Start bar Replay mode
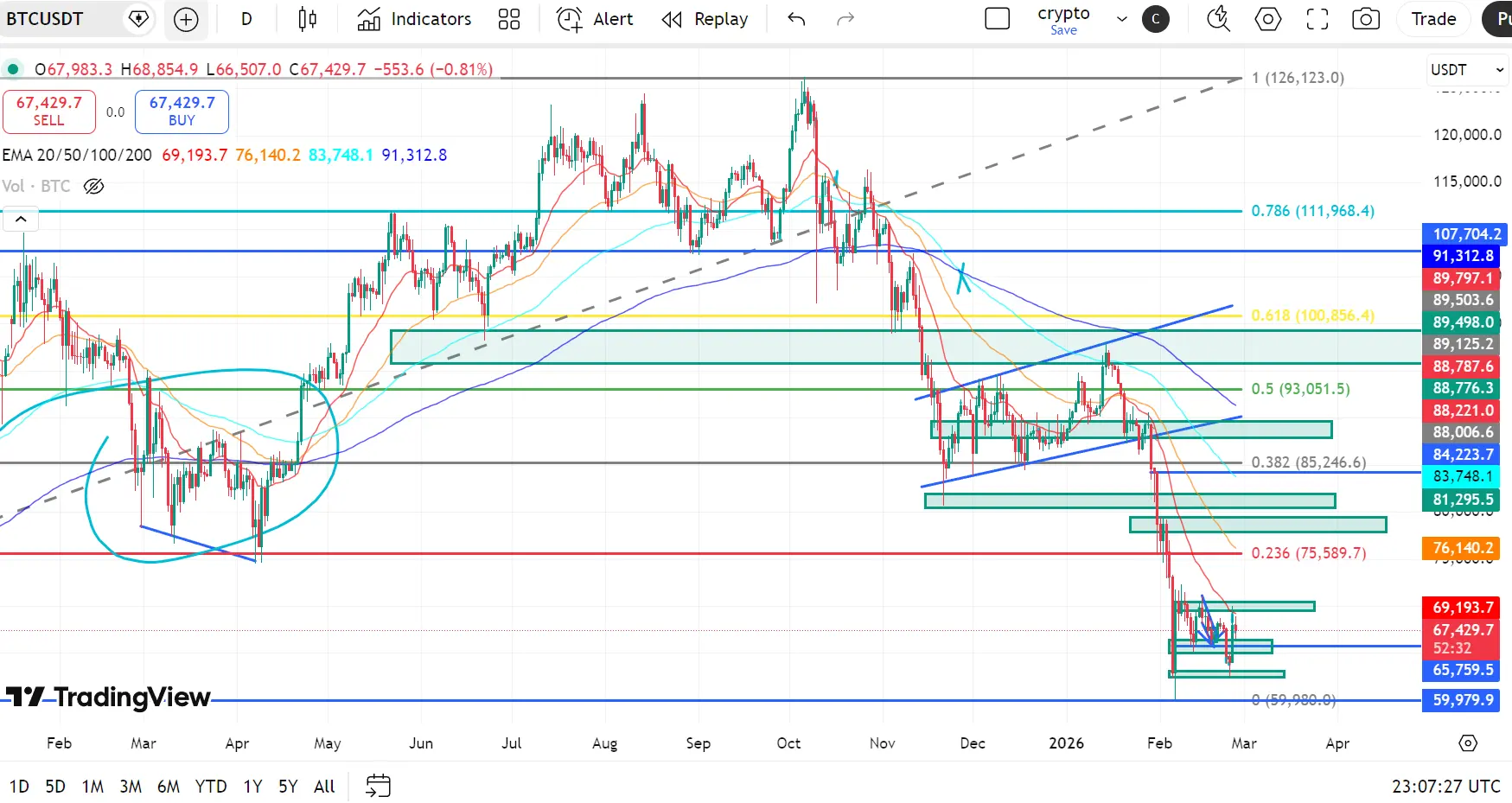Screen dimensions: 1512x803 tap(705, 19)
